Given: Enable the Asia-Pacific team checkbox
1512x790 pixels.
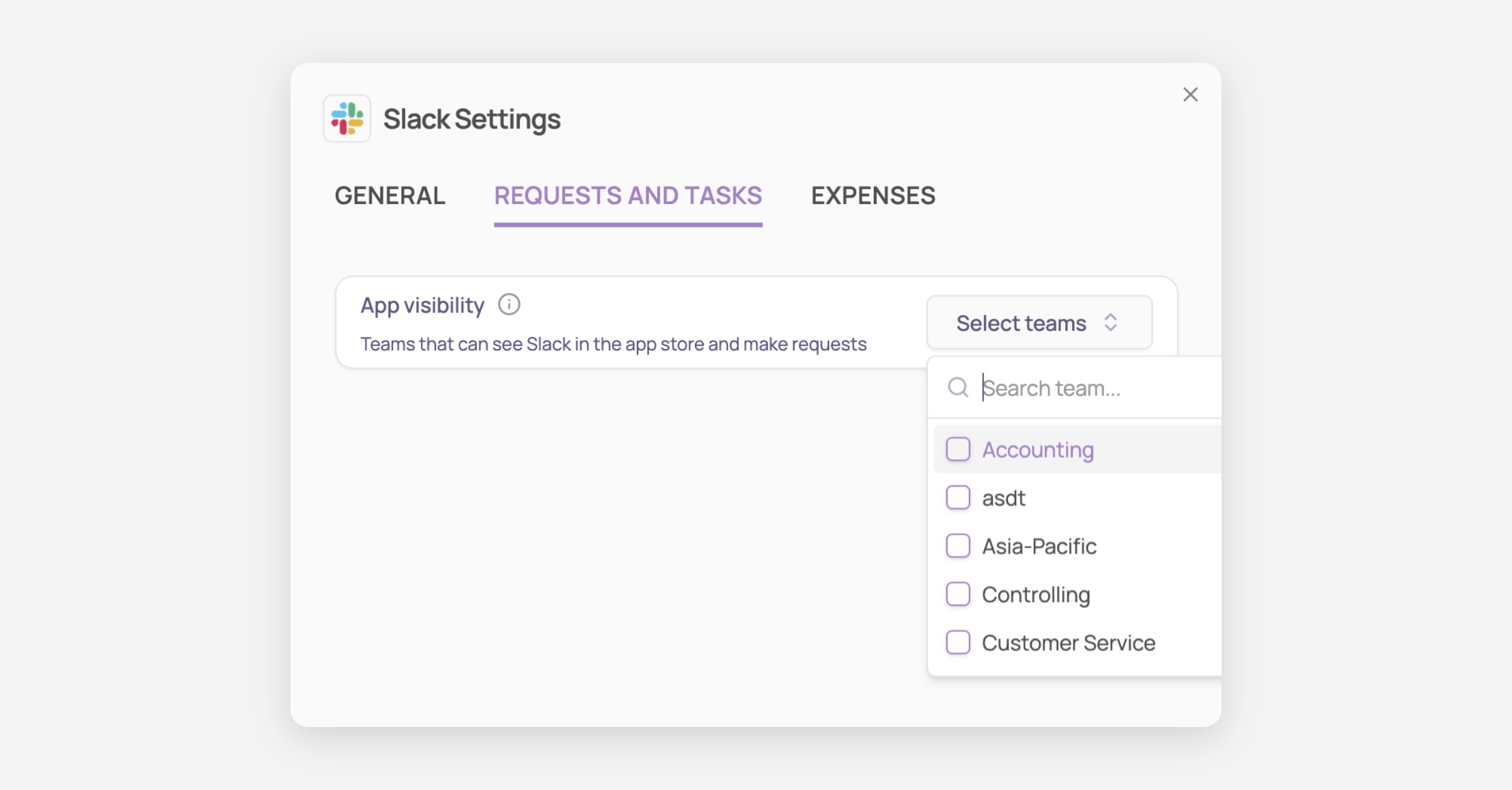Looking at the screenshot, I should coord(958,546).
